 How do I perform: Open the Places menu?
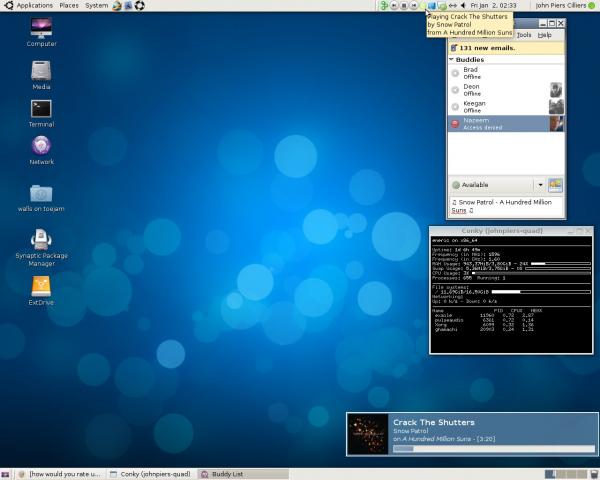[x=69, y=6]
